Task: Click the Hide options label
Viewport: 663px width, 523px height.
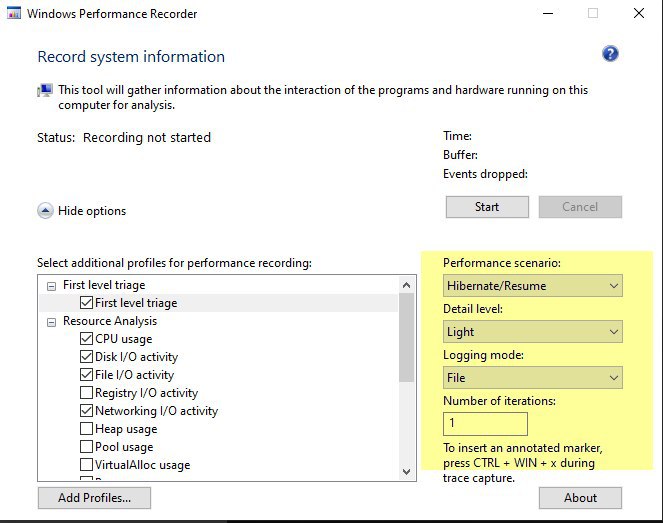Action: tap(92, 211)
